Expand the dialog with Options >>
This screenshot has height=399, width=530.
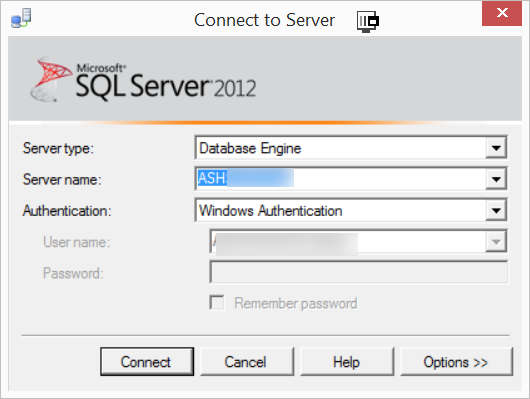coord(456,361)
